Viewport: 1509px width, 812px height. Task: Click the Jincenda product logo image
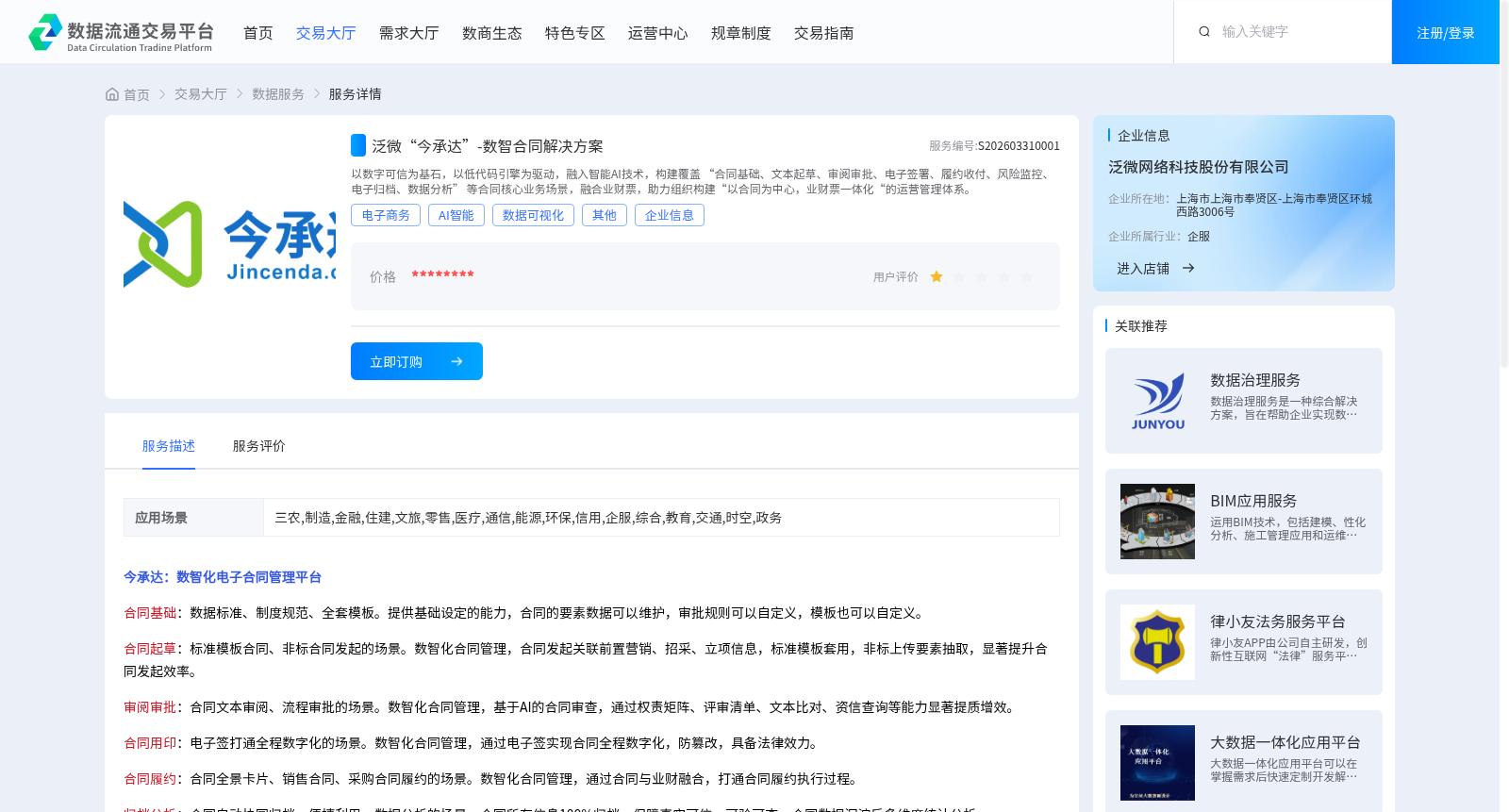click(x=229, y=244)
